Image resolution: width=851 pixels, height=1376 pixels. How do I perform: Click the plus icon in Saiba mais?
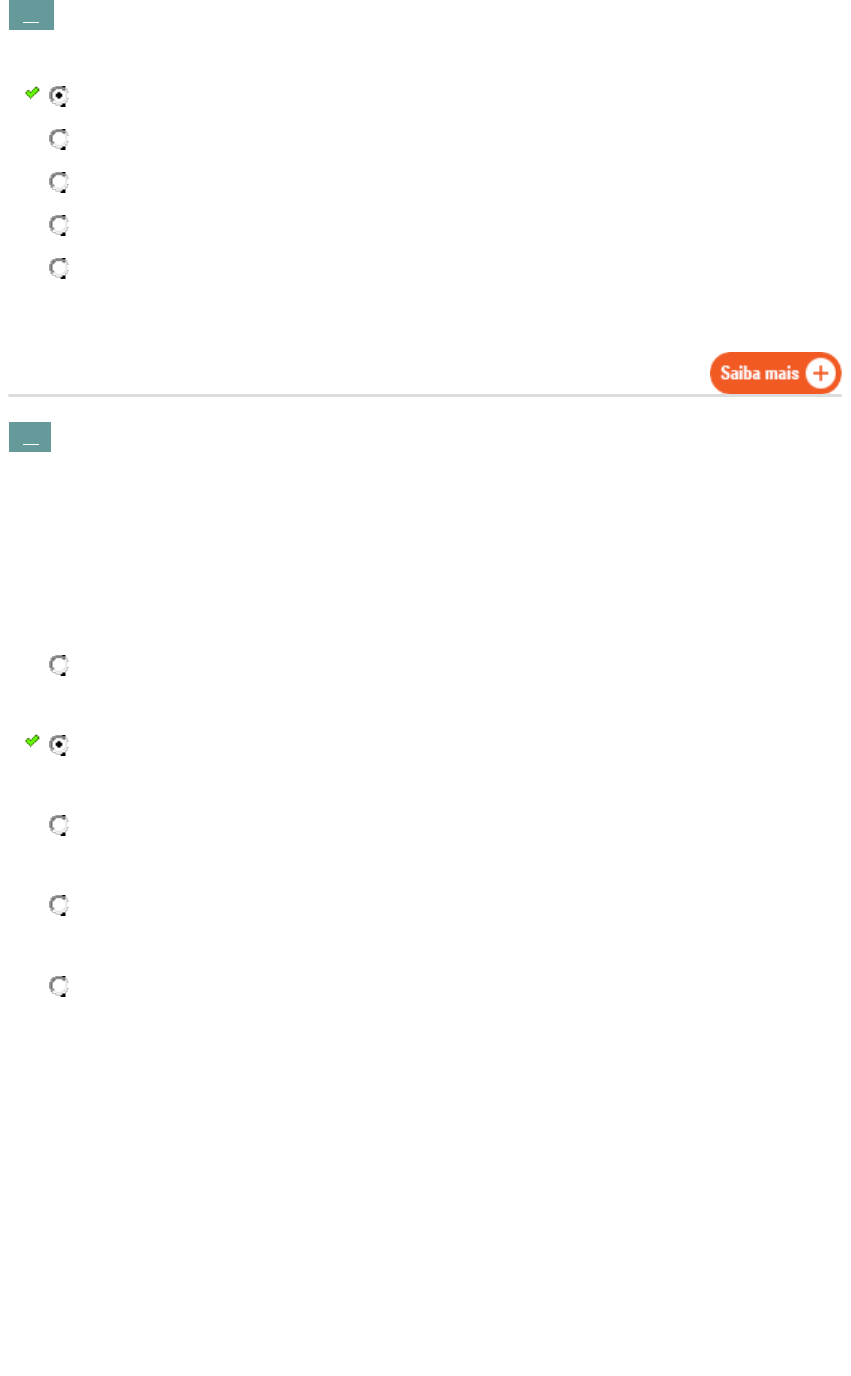(x=820, y=374)
